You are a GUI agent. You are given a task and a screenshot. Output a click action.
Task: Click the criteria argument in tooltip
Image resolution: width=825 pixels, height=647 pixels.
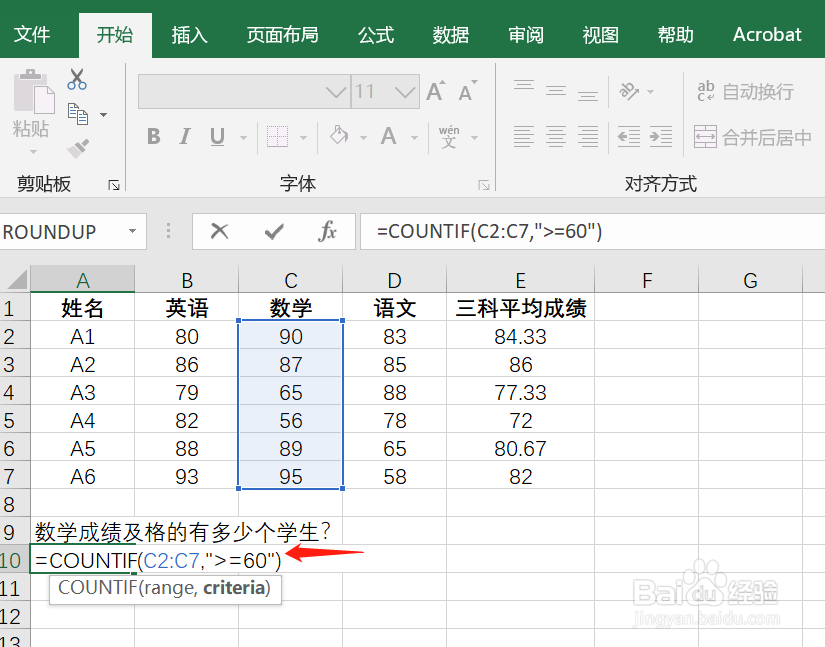click(x=237, y=588)
